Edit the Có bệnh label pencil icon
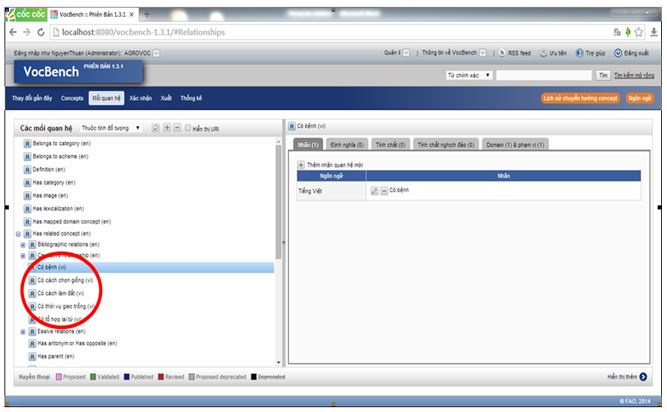The height and width of the screenshot is (412, 667). tap(374, 191)
